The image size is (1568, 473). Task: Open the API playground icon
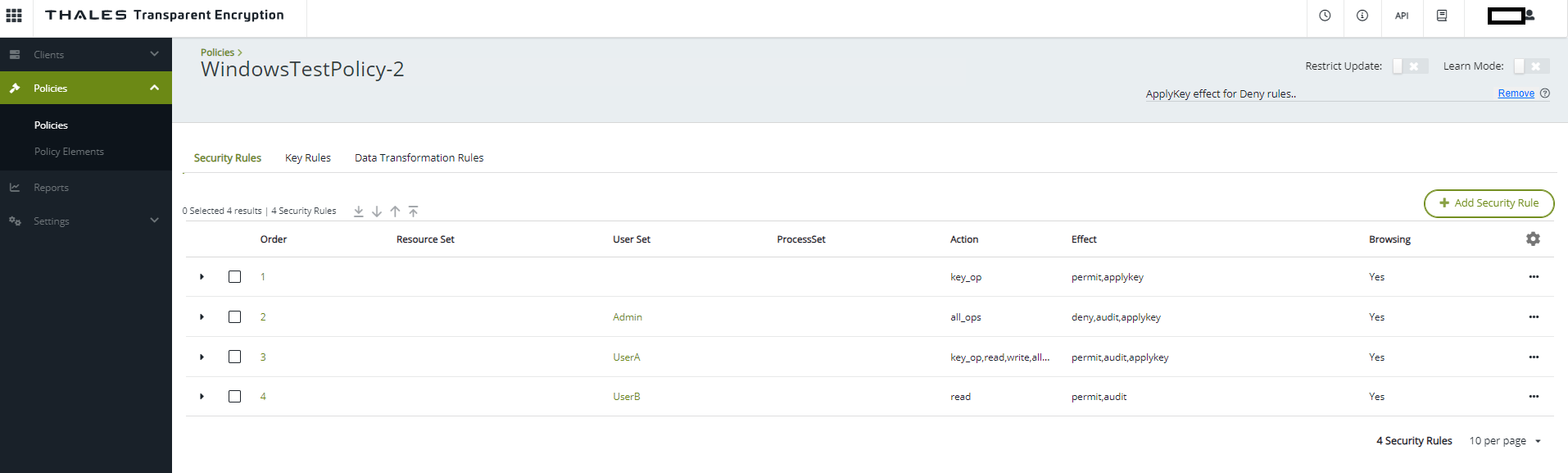coord(1402,16)
